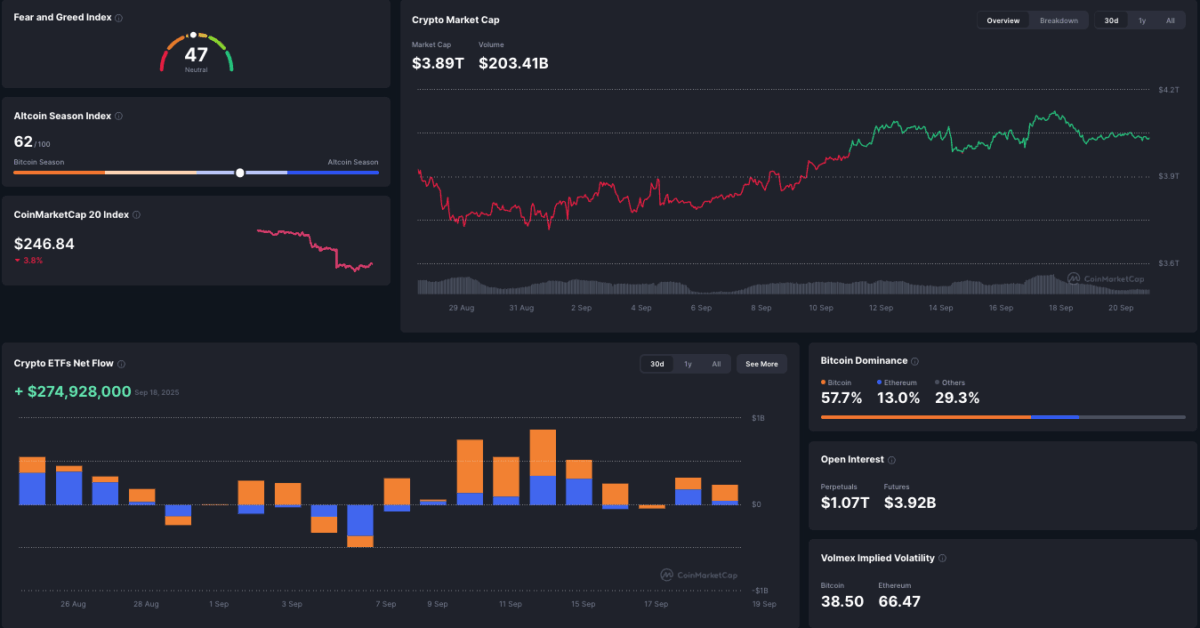Viewport: 1200px width, 628px height.
Task: Click the Altcoin Season Index slider handle
Action: click(x=240, y=173)
